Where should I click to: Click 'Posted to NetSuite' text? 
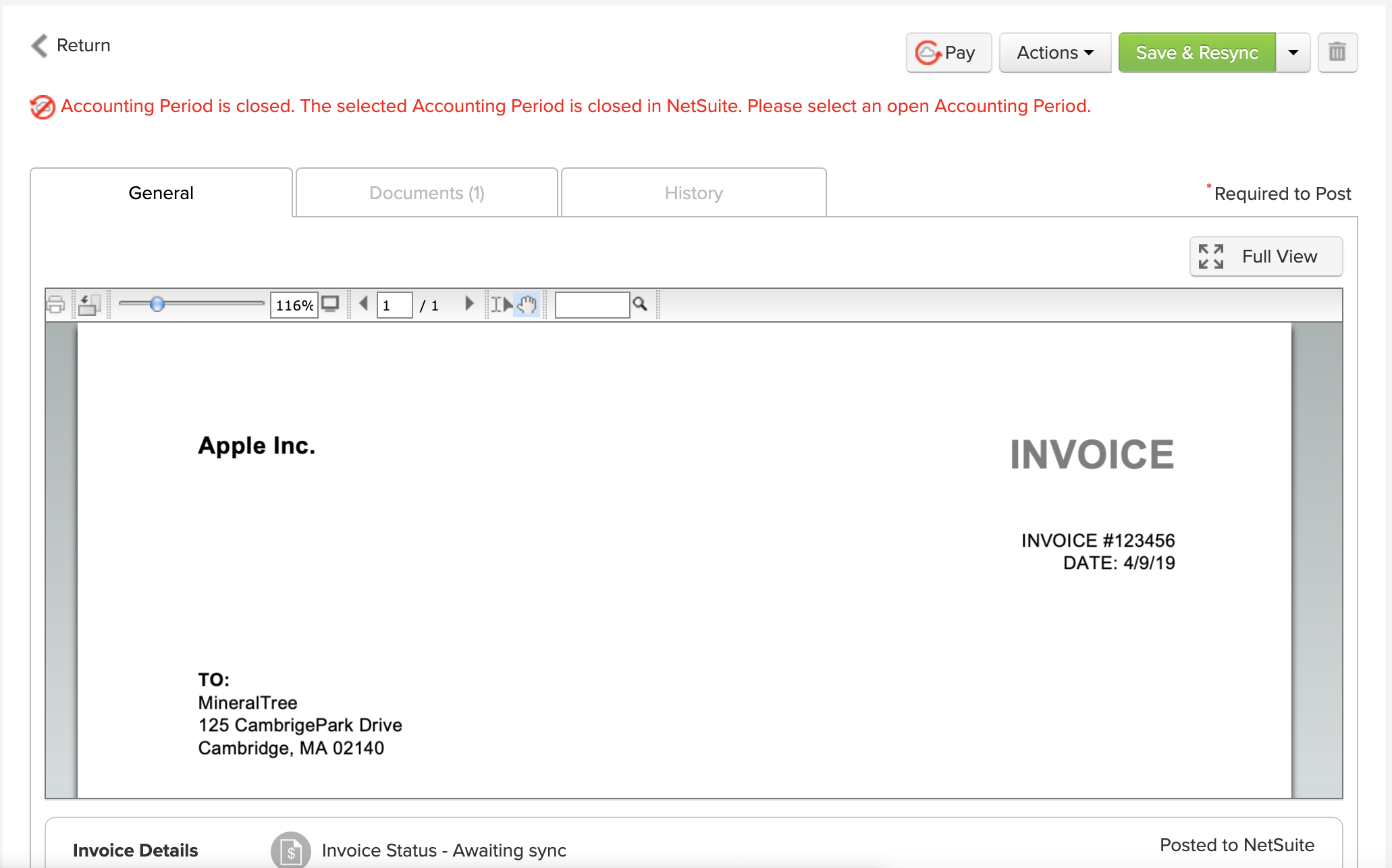[x=1237, y=845]
